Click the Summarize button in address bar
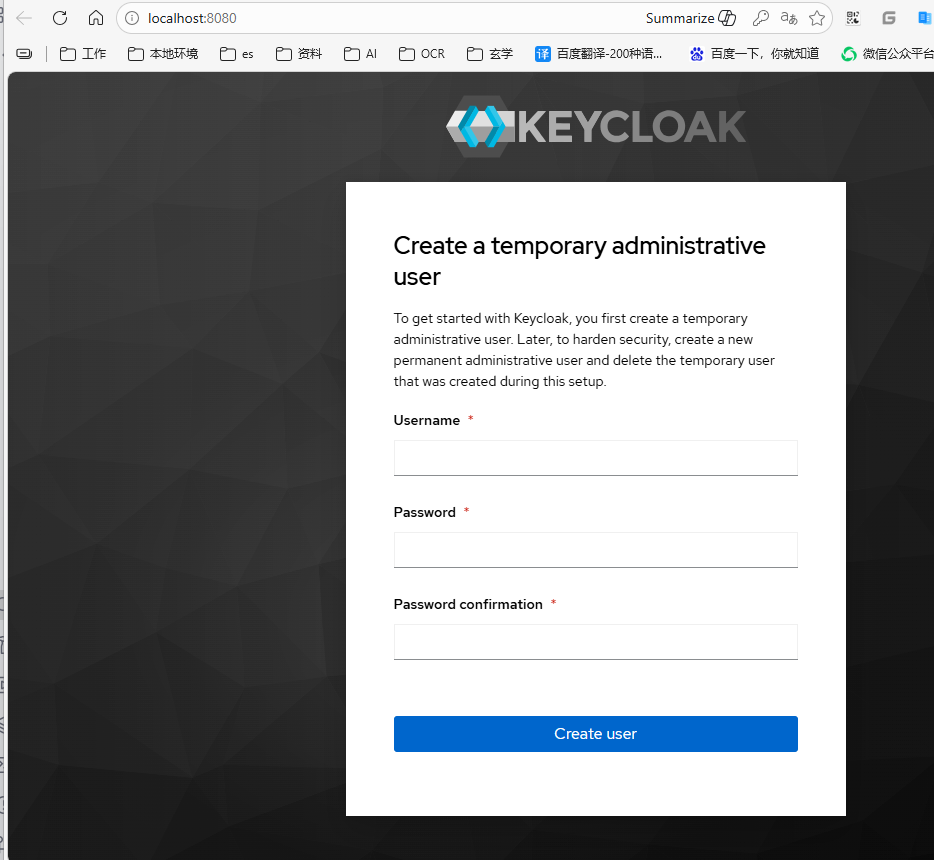Screen dimensions: 934x860 (690, 18)
